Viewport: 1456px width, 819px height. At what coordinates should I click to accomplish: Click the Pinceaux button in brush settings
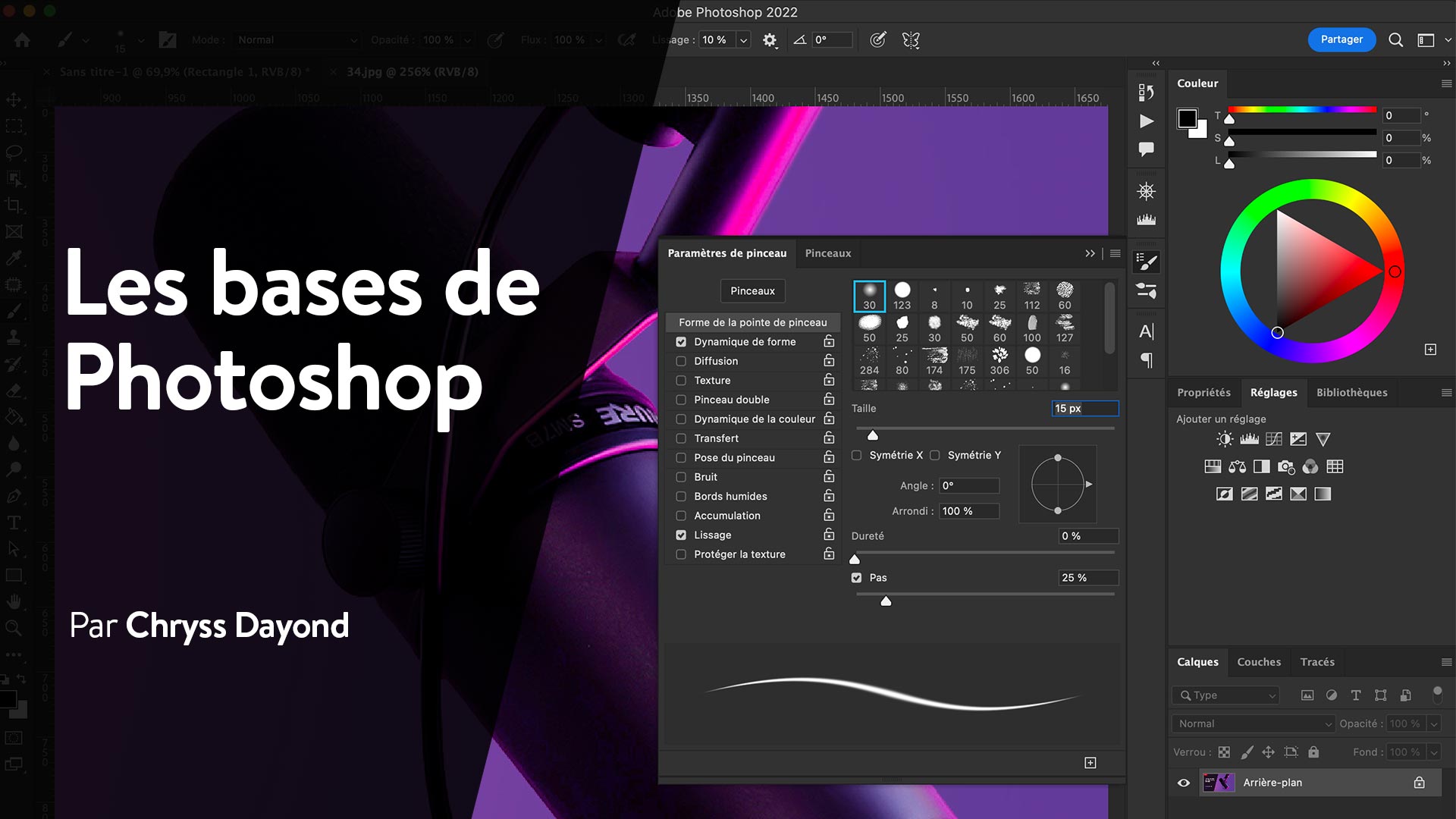tap(752, 291)
